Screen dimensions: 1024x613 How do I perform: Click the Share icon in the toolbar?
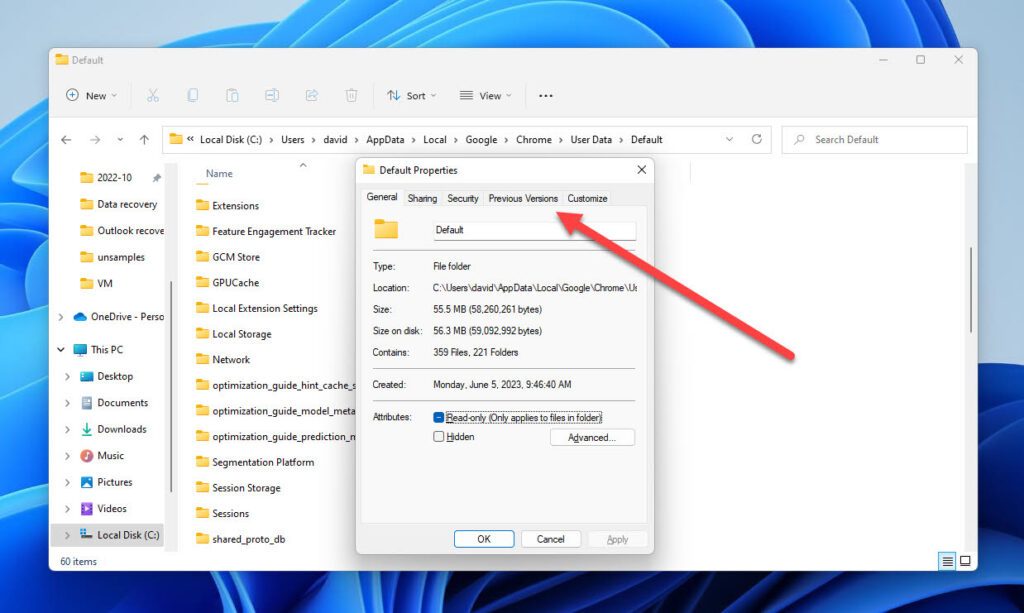click(311, 95)
